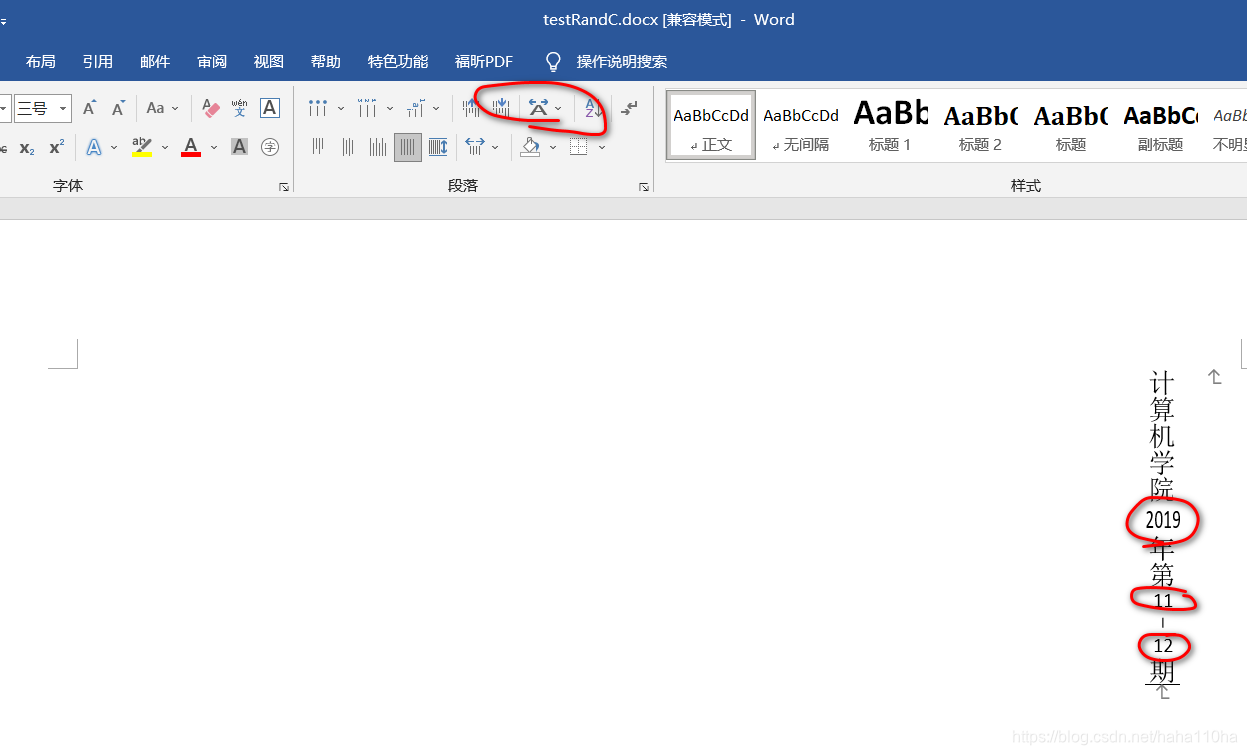Apply the 标题 1 style
The height and width of the screenshot is (755, 1247).
[x=890, y=125]
